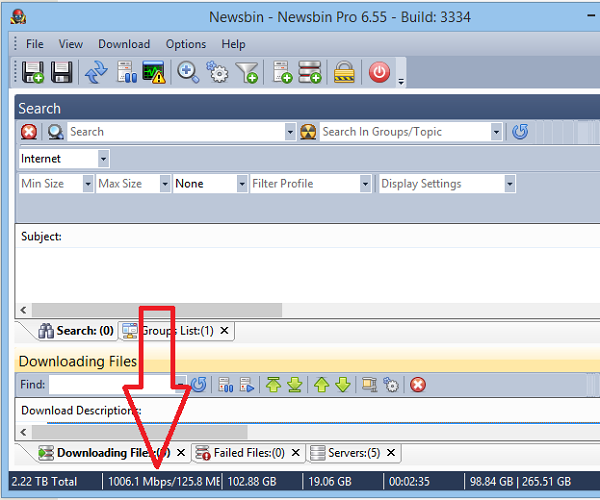Move selected download up one

pyautogui.click(x=321, y=384)
